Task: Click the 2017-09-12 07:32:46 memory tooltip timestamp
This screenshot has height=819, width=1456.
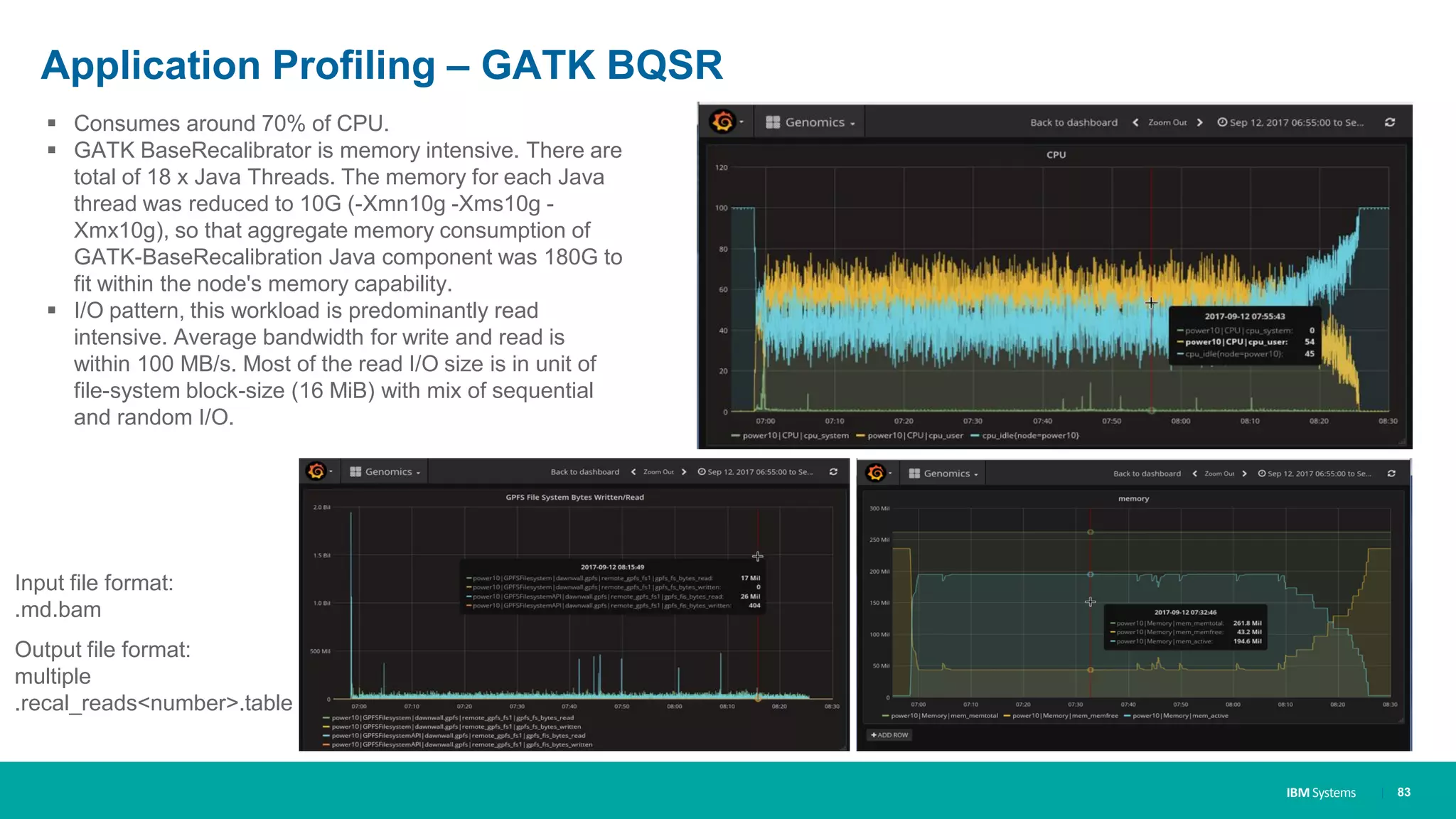Action: point(1185,612)
